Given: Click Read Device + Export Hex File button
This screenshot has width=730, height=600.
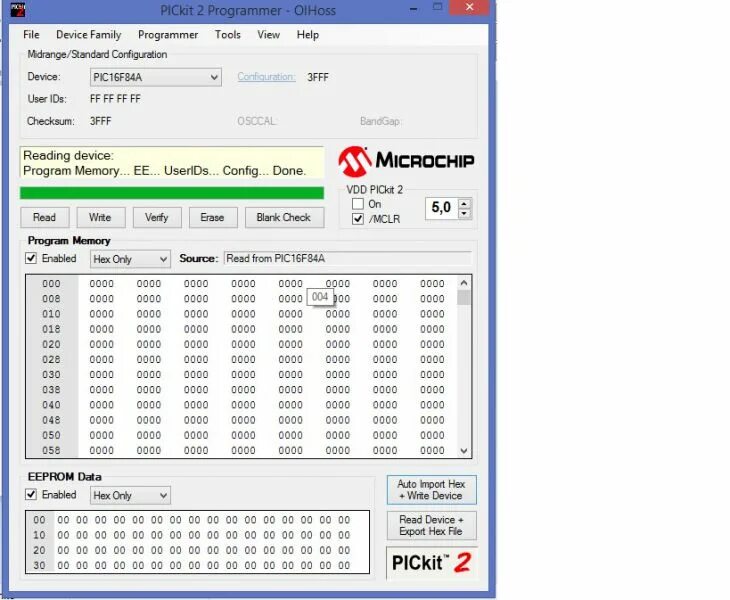Looking at the screenshot, I should point(432,526).
